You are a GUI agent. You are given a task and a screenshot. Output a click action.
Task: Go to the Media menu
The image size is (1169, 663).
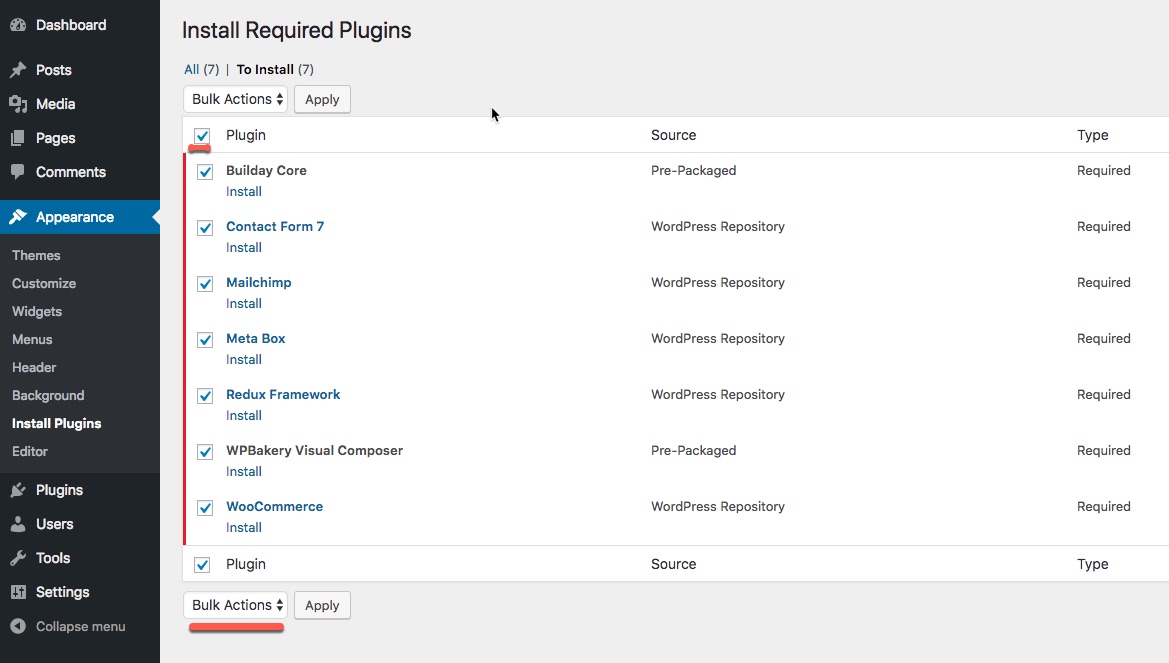tap(55, 104)
